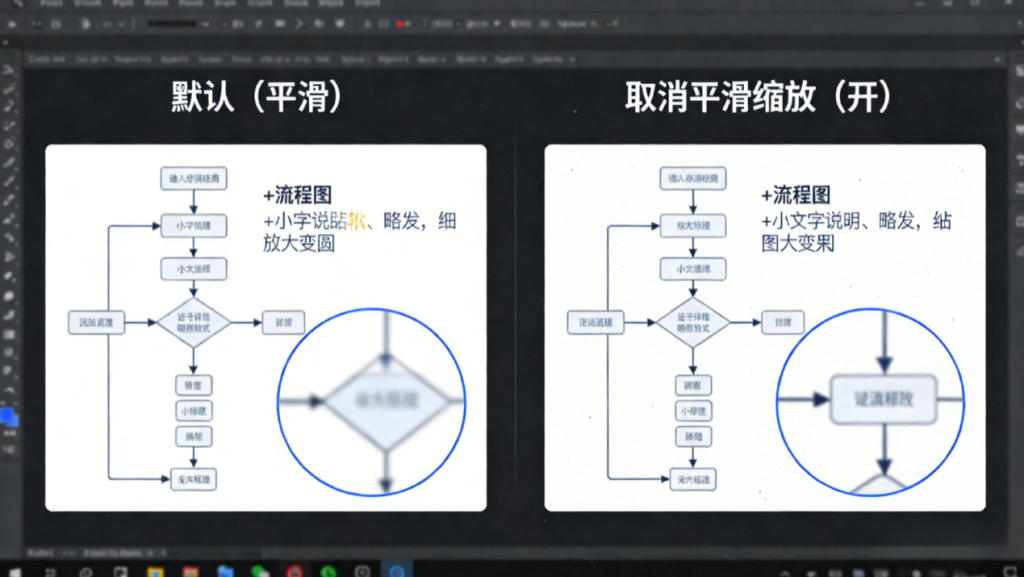Click the diamond decision node in the left flowchart
The width and height of the screenshot is (1024, 577).
coord(193,322)
